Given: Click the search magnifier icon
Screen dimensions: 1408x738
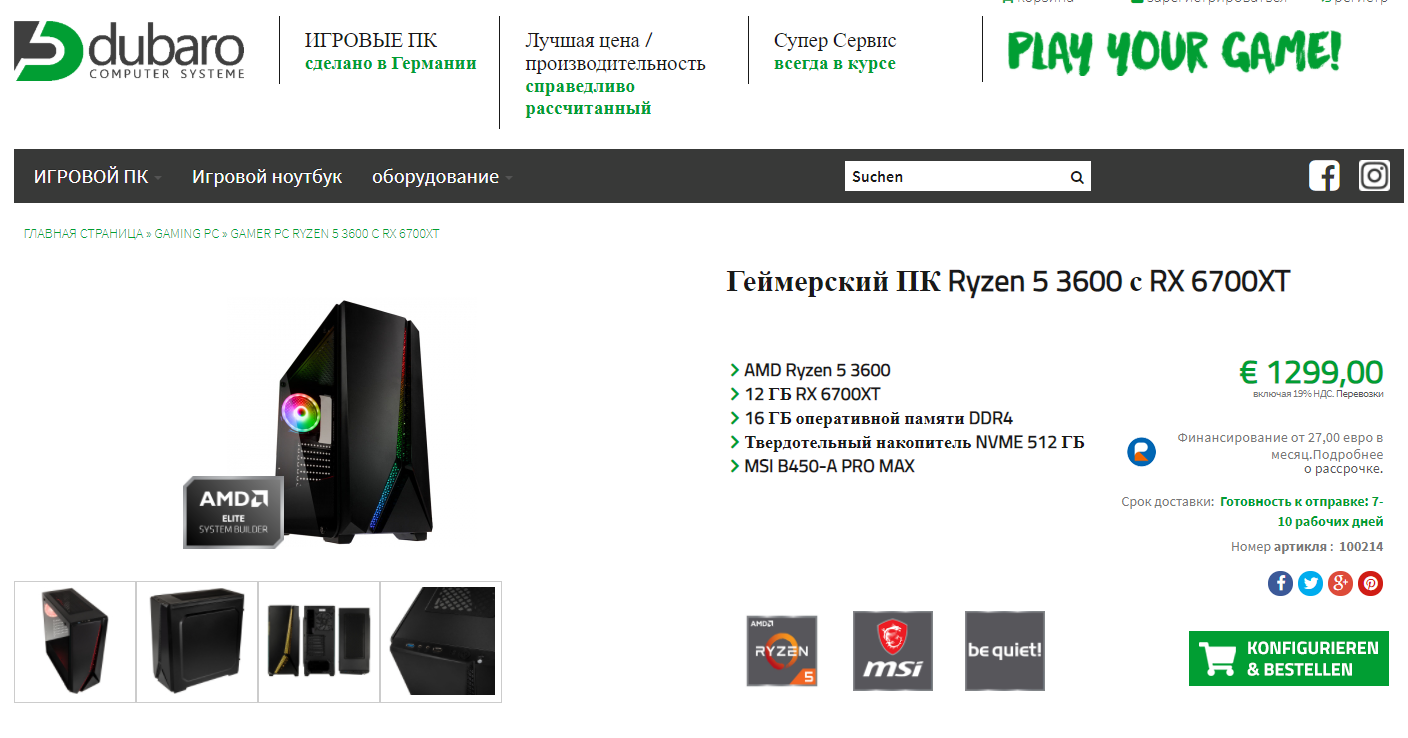Looking at the screenshot, I should tap(1077, 177).
